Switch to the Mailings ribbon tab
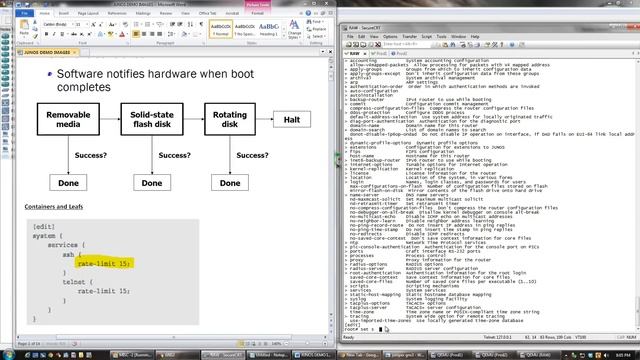Viewport: 640px width, 360px height. (x=143, y=13)
